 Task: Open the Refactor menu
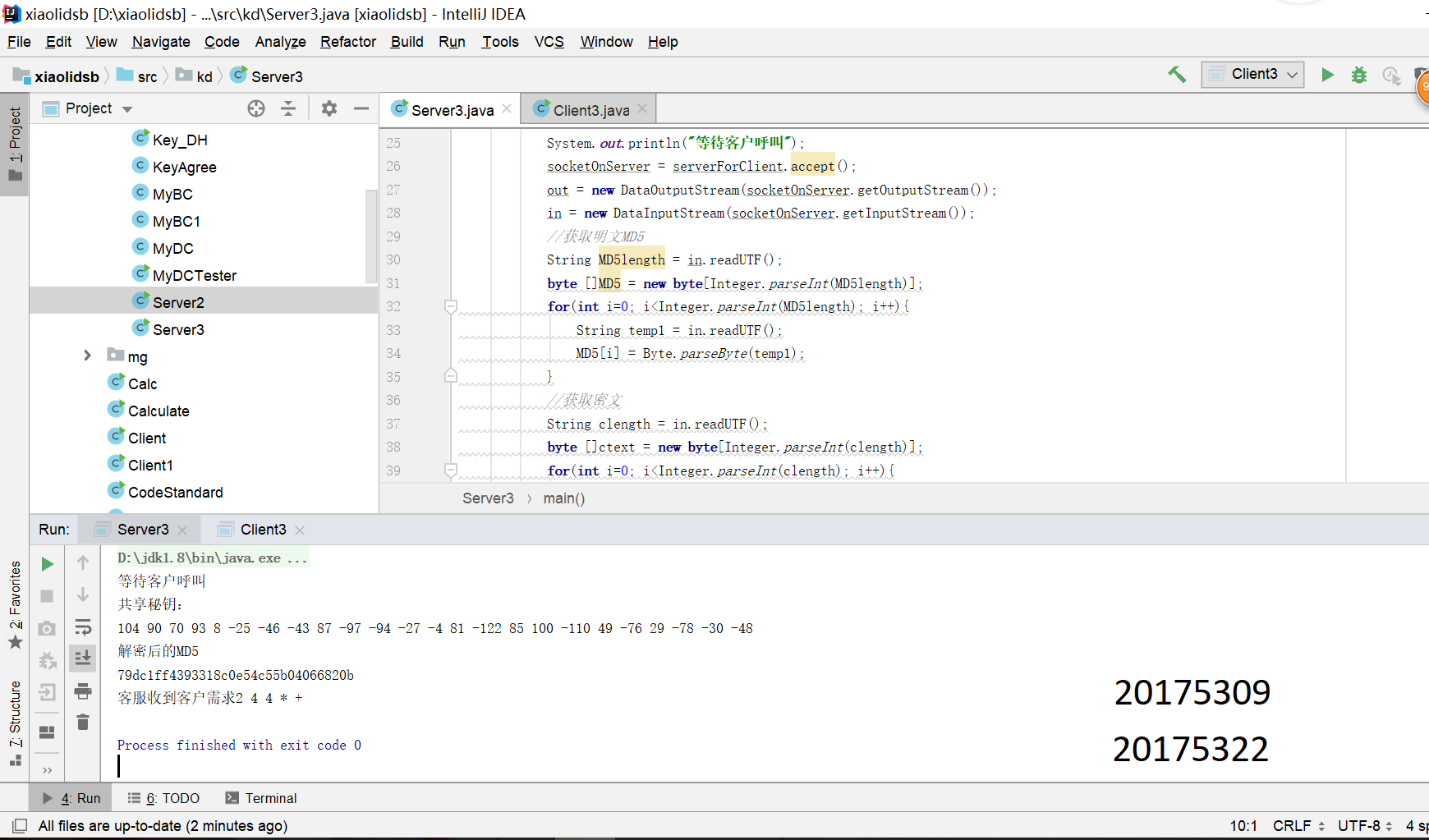click(348, 42)
